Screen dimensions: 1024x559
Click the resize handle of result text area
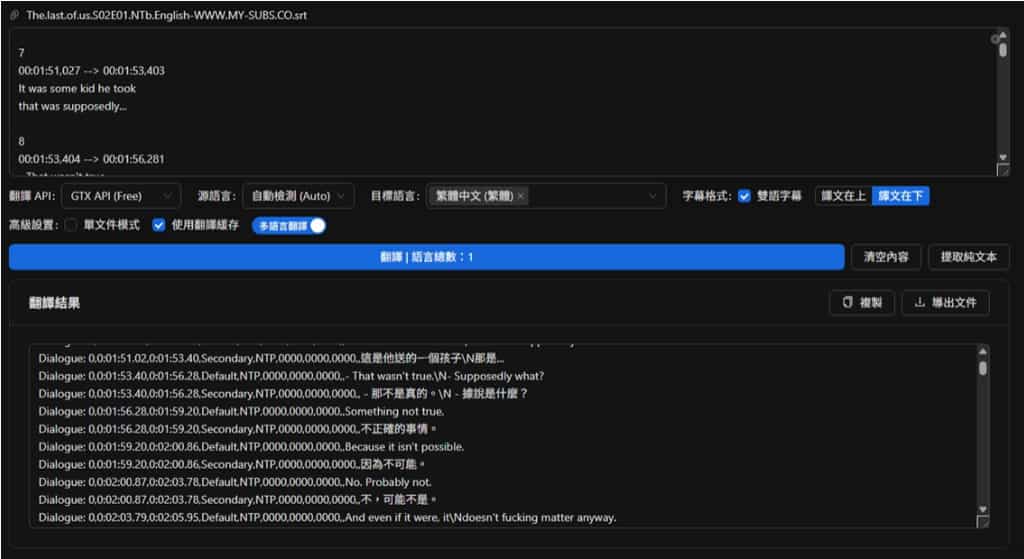pyautogui.click(x=982, y=521)
